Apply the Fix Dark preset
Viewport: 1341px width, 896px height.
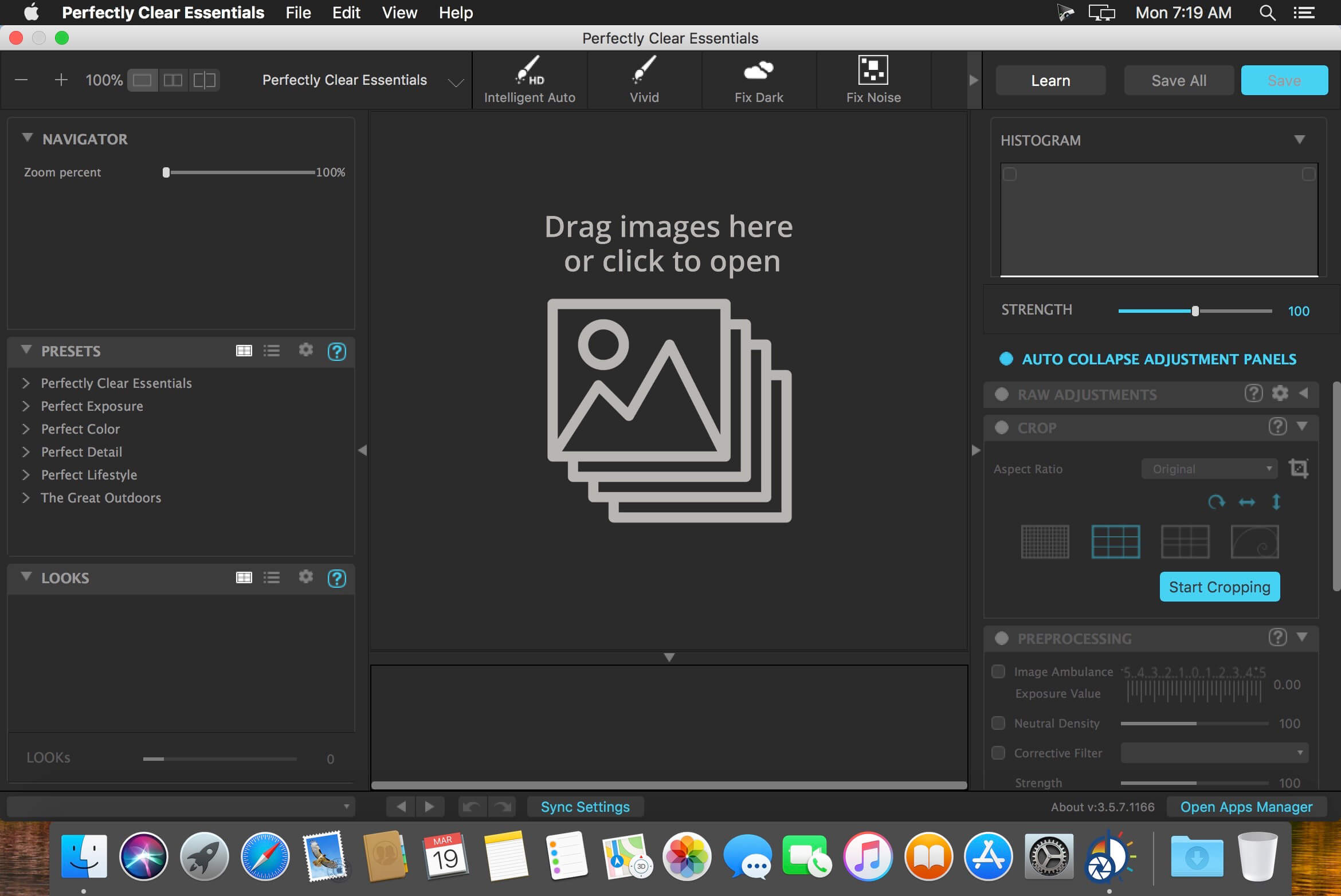pos(758,80)
